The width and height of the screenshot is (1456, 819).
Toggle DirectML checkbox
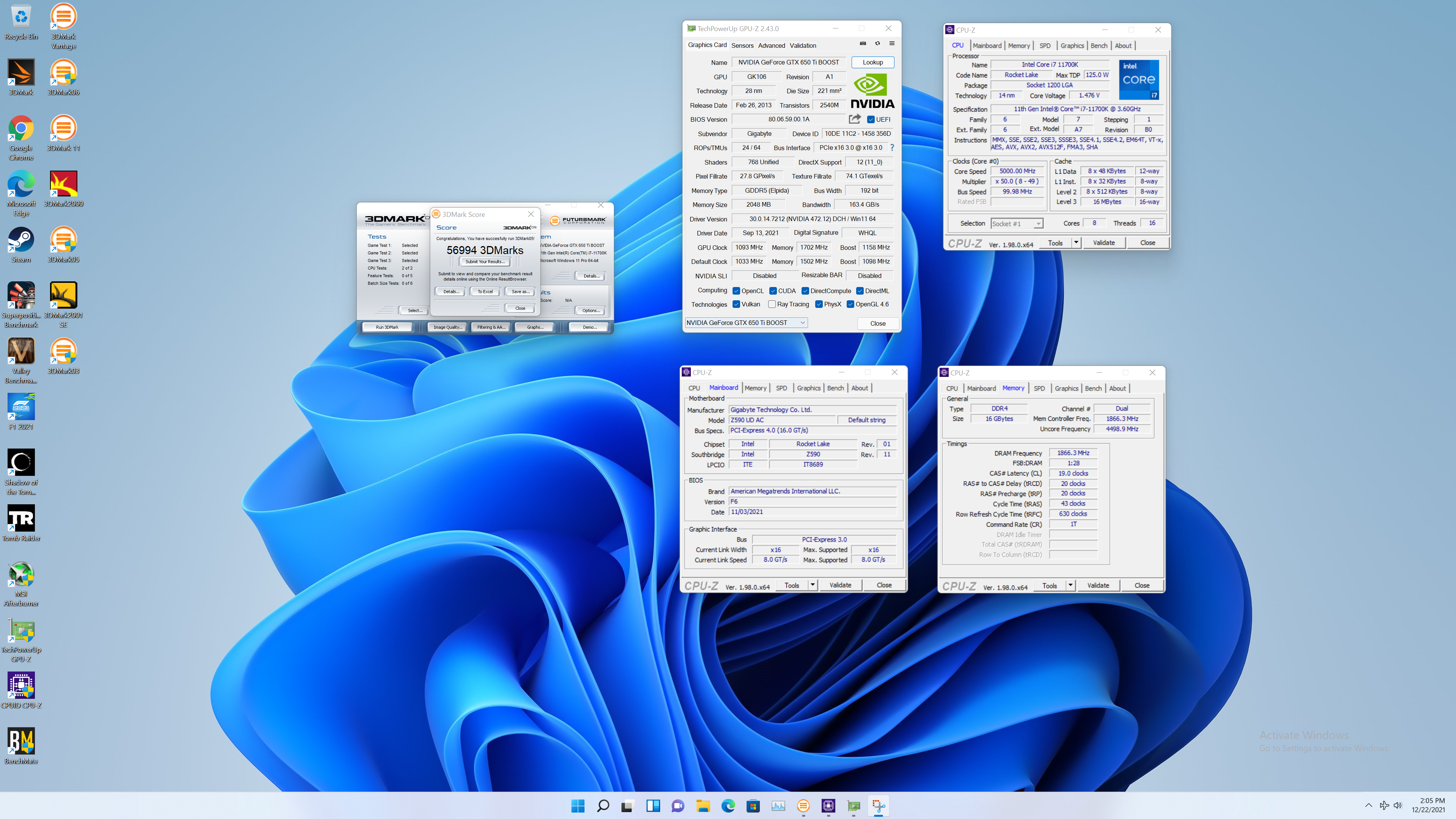860,290
